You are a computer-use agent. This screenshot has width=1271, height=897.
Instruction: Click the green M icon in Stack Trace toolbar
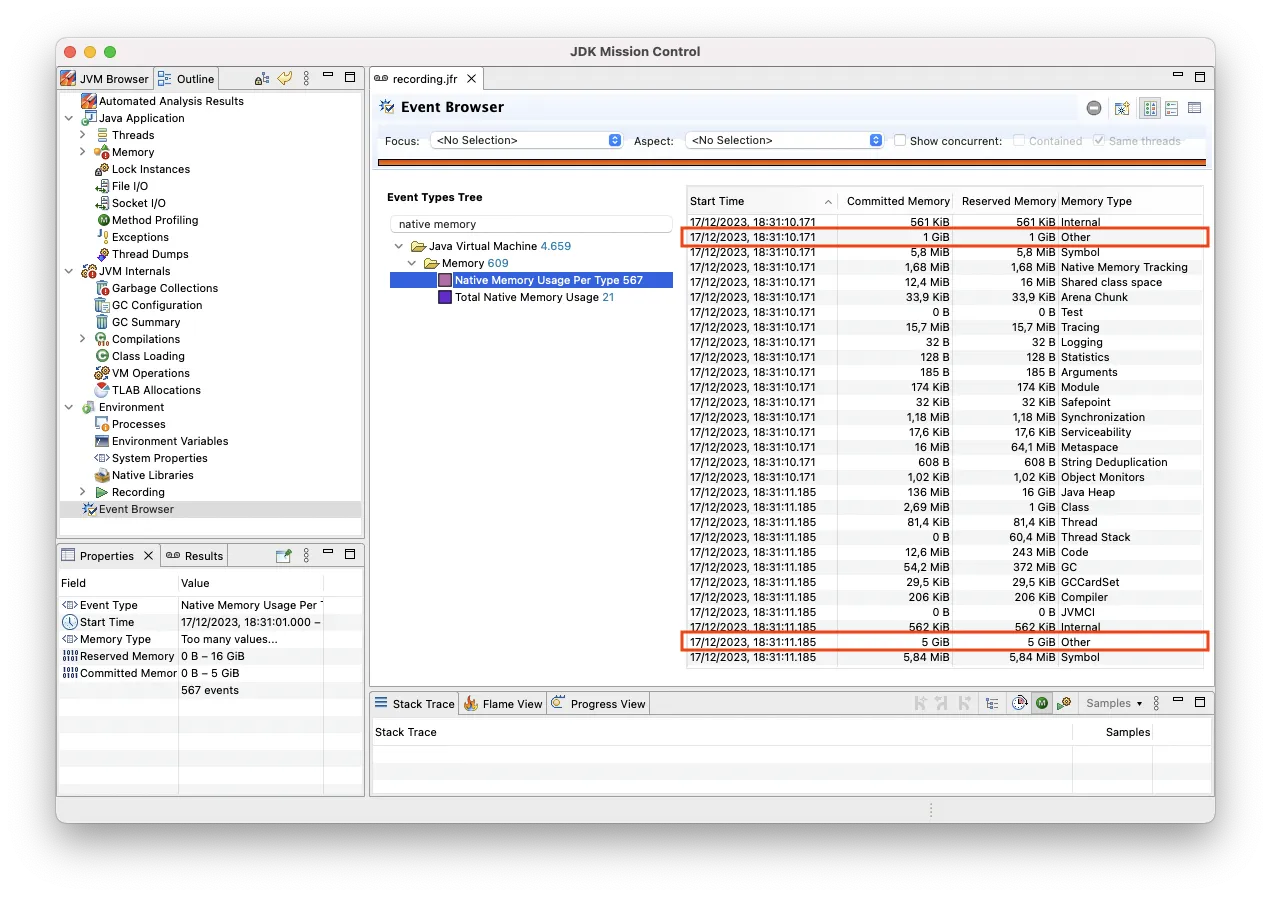[1042, 703]
